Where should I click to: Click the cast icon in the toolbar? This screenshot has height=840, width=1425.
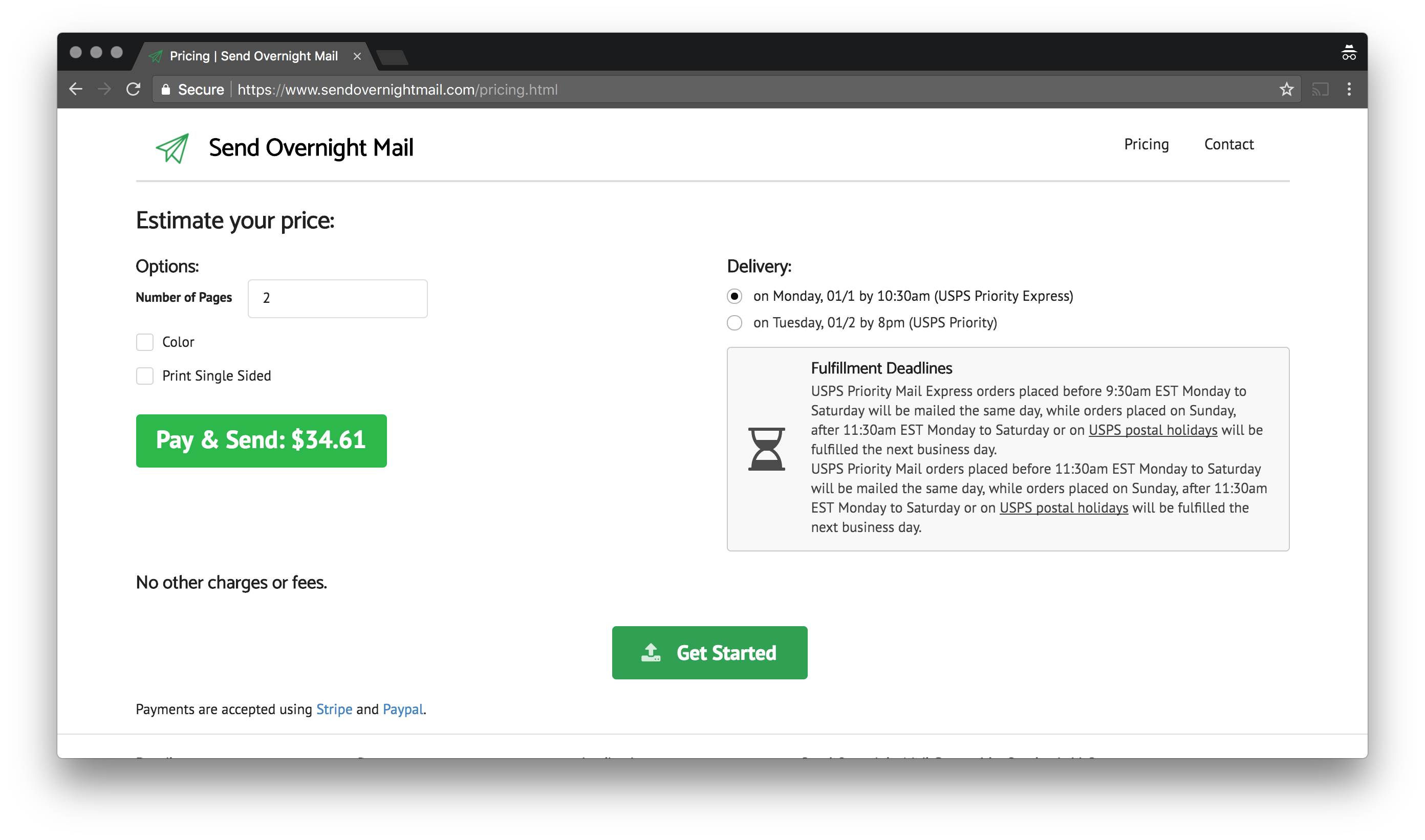coord(1320,90)
